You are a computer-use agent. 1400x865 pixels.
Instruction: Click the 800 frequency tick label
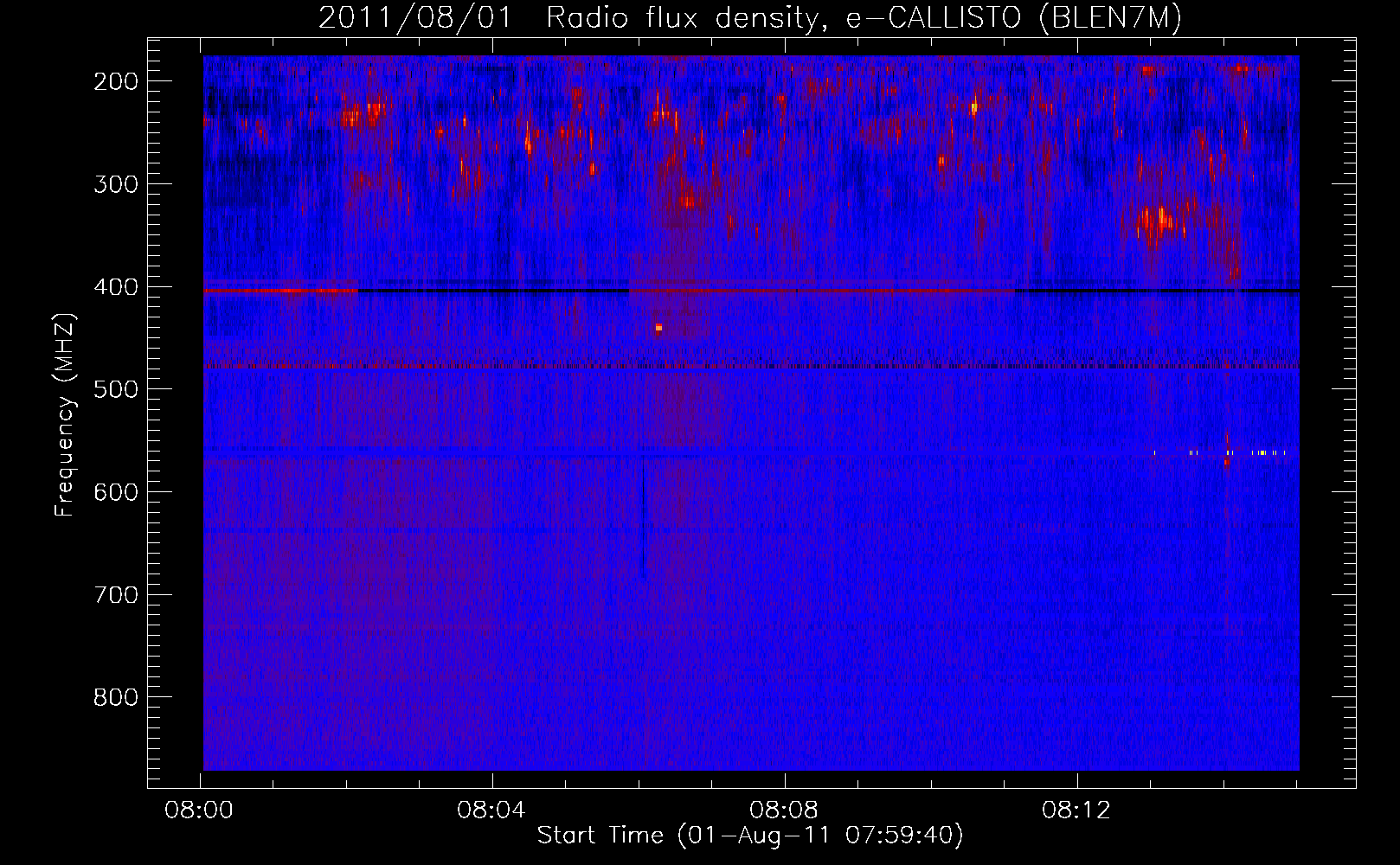tap(116, 697)
